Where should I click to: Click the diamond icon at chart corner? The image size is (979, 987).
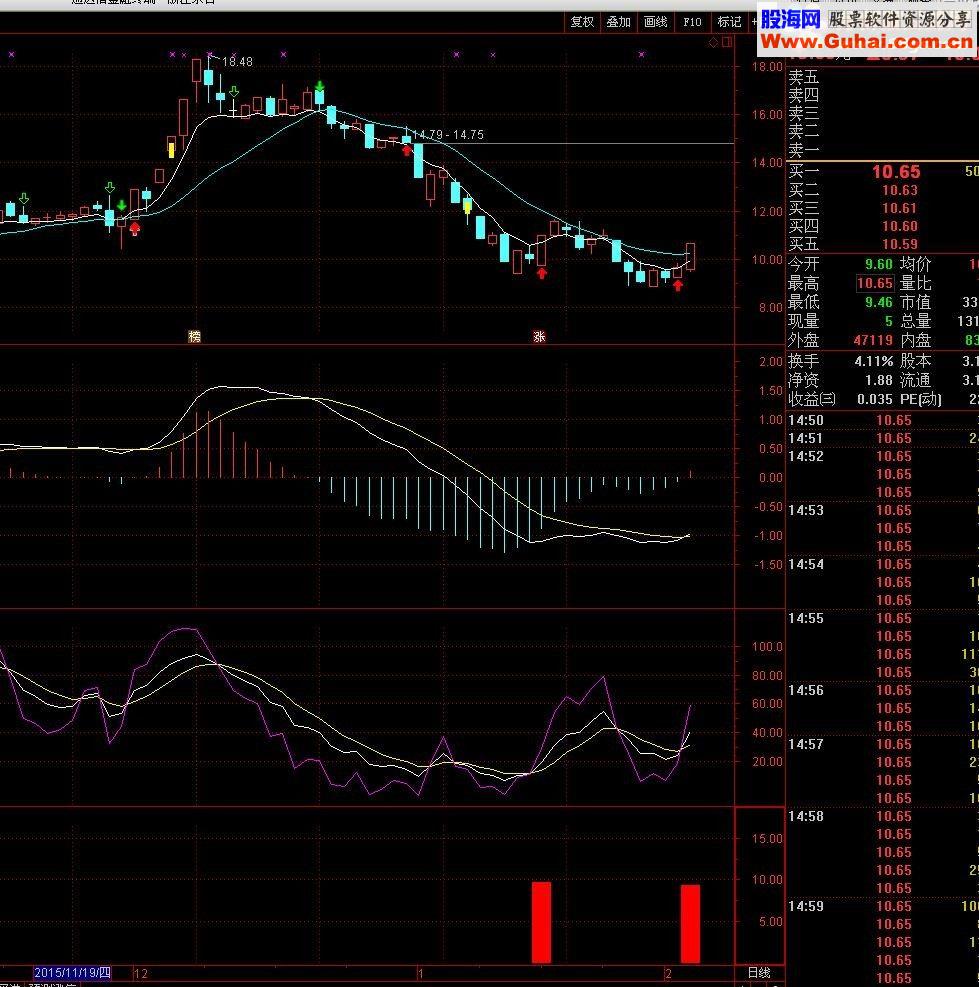pyautogui.click(x=713, y=43)
